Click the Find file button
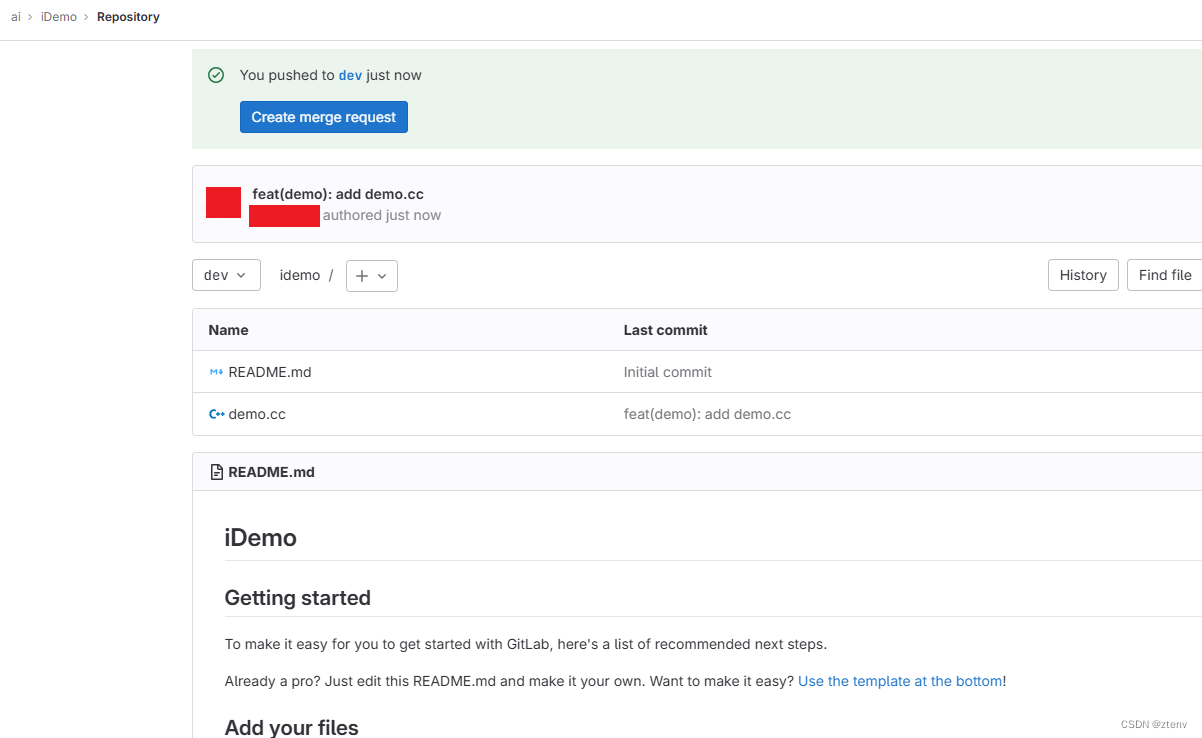 tap(1165, 275)
